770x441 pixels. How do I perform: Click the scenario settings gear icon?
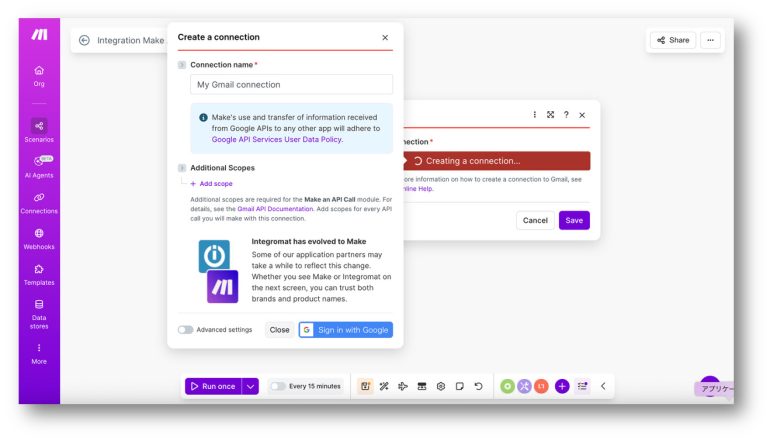click(440, 386)
